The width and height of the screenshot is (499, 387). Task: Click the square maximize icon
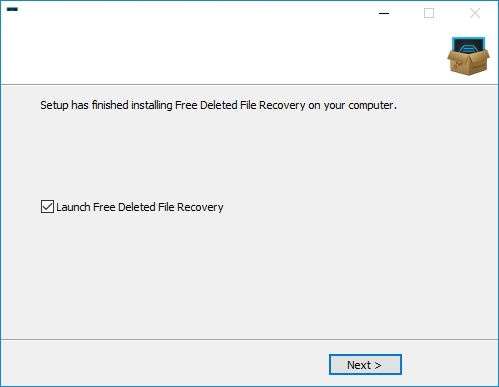point(429,13)
